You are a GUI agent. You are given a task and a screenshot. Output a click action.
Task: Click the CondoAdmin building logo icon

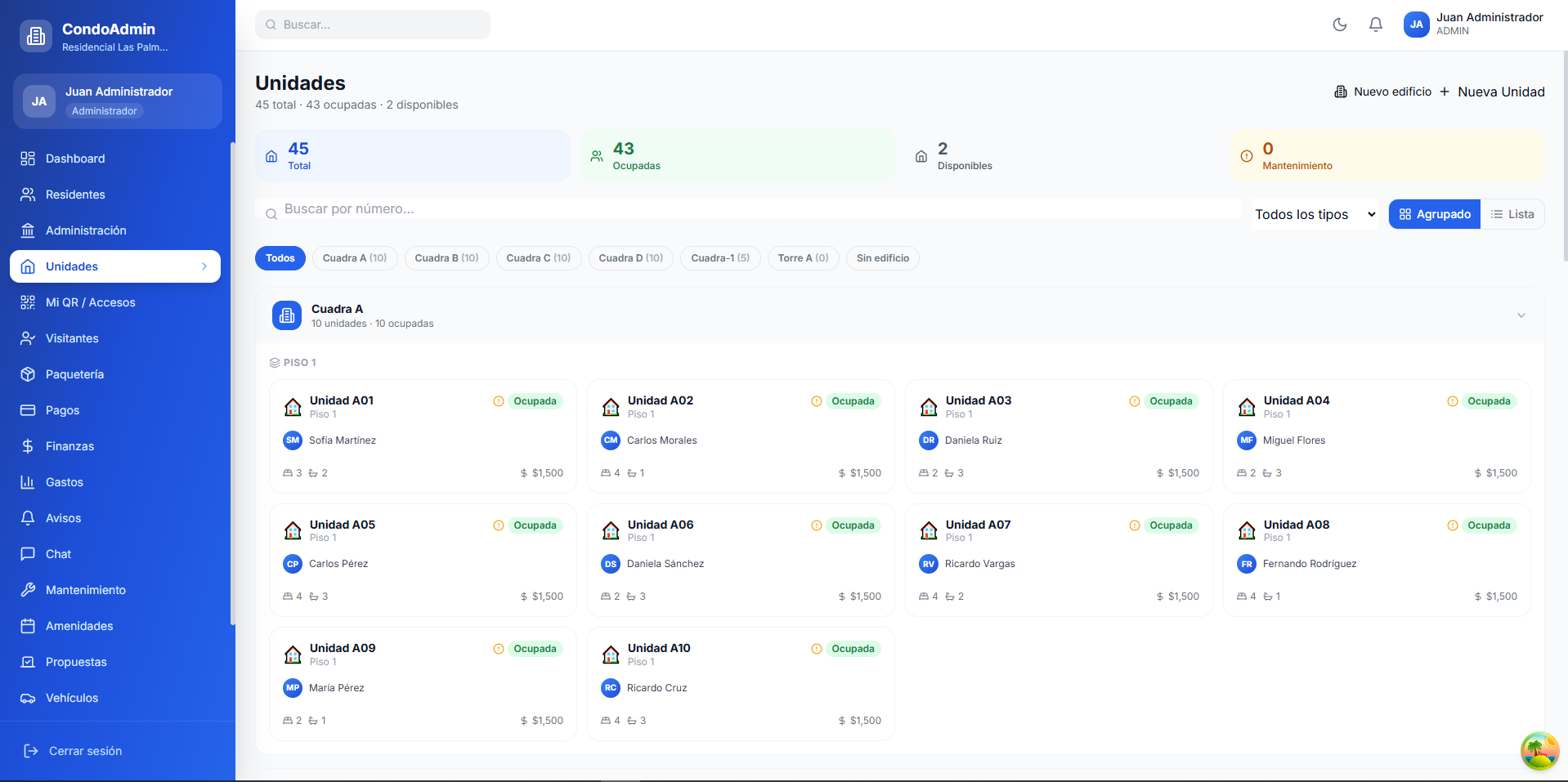[x=36, y=36]
